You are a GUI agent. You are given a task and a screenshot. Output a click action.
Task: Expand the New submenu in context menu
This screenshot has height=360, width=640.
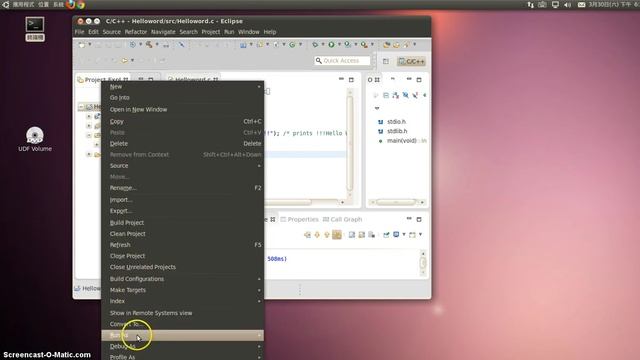[x=182, y=87]
